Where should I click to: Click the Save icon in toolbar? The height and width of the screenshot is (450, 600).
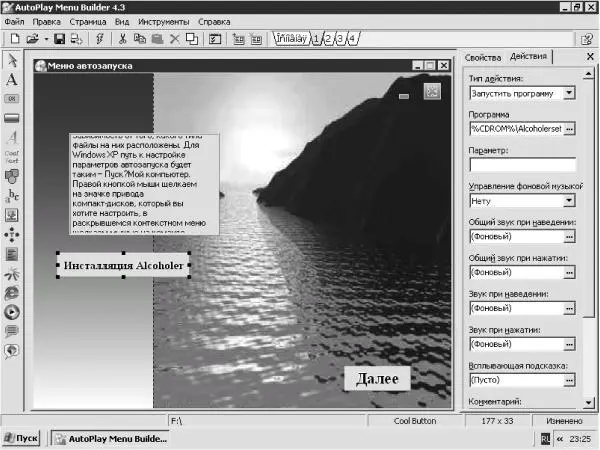pos(59,39)
